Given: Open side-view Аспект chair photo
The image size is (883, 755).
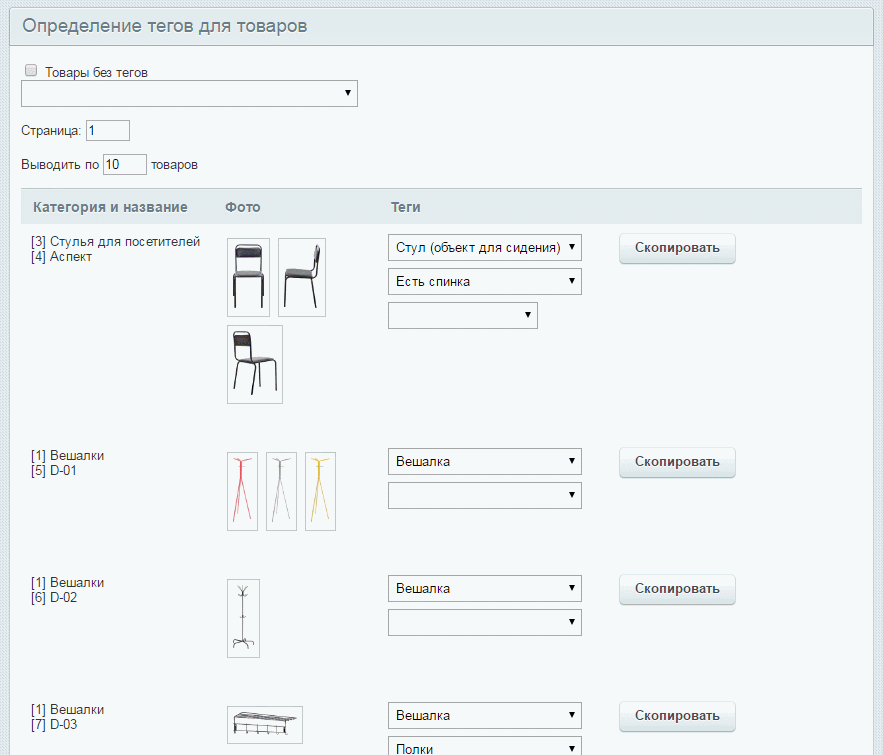Looking at the screenshot, I should (x=301, y=277).
